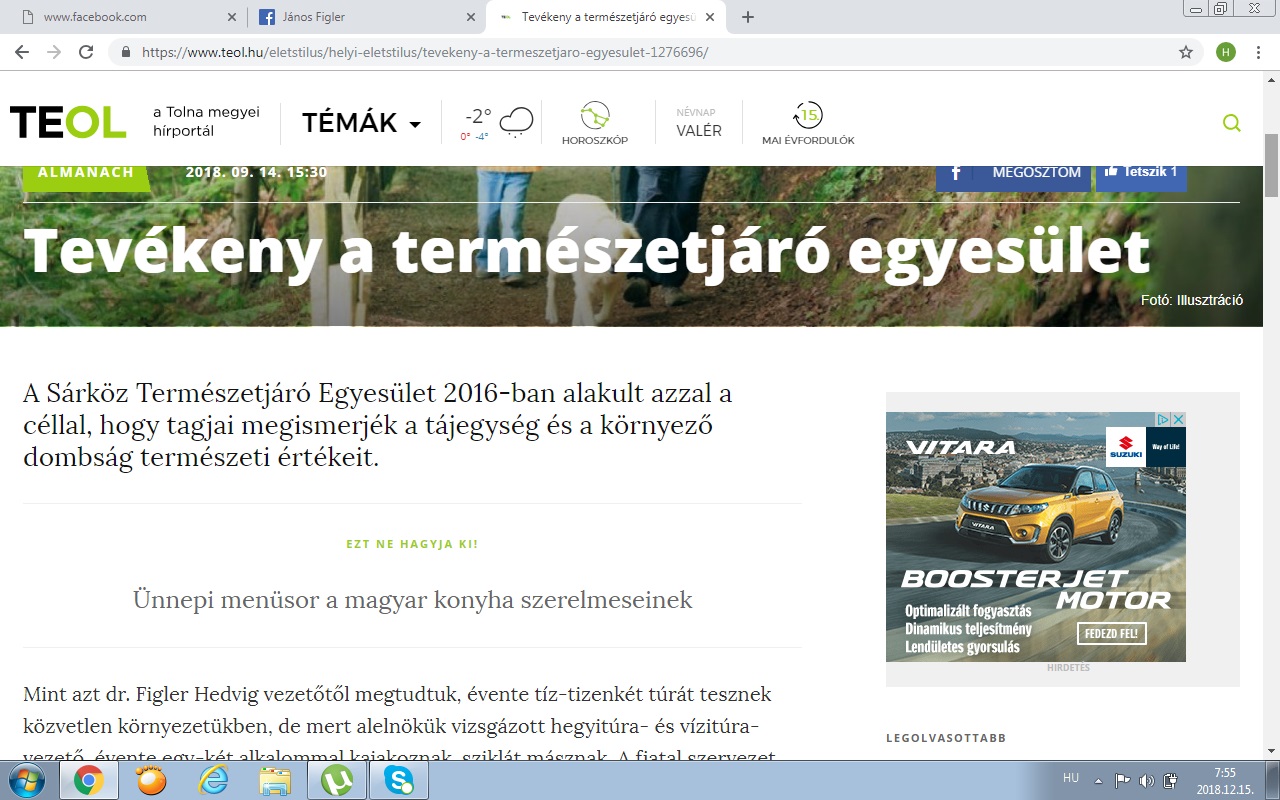1280x800 pixels.
Task: Click the Facebook MEGOSZTOM share button
Action: click(x=1012, y=172)
